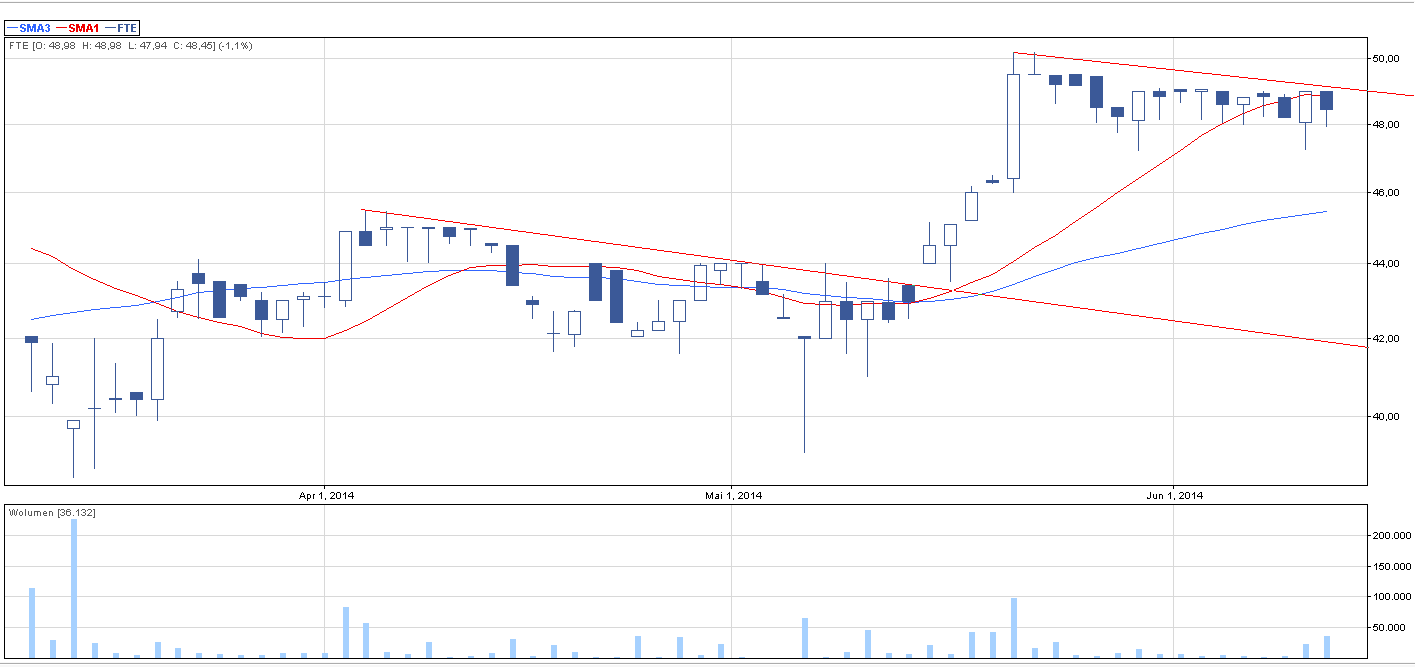
Task: Select the Apr 1, 2014 date label
Action: point(327,495)
